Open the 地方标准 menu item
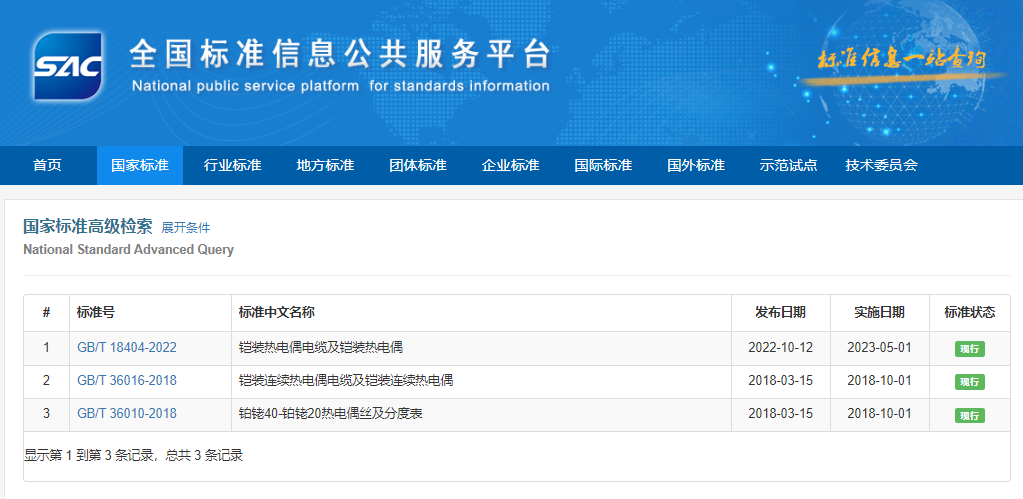The image size is (1023, 499). pyautogui.click(x=325, y=166)
